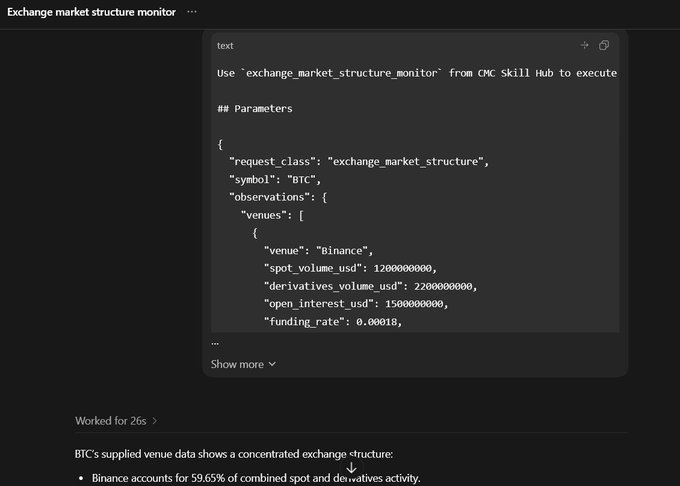Open the conversation options ellipsis menu
This screenshot has height=486, width=680.
(192, 12)
